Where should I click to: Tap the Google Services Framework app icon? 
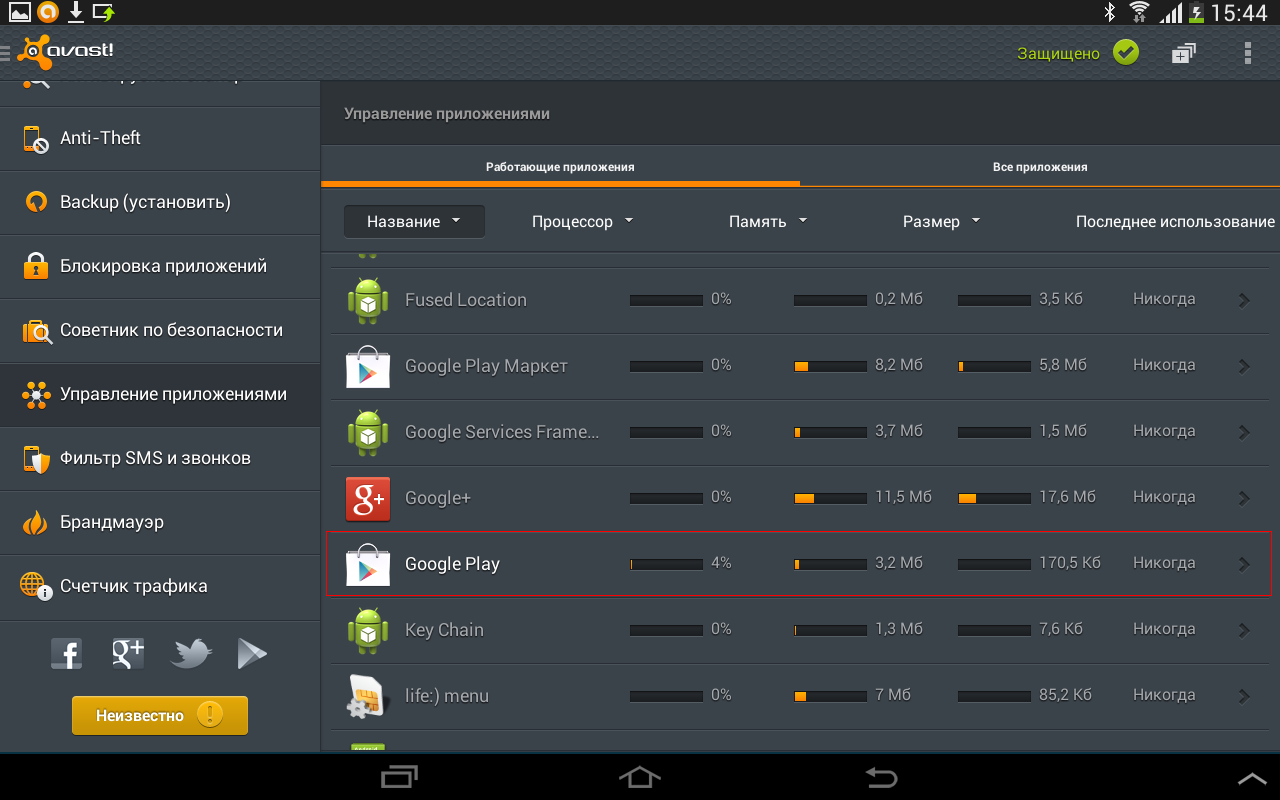click(367, 432)
